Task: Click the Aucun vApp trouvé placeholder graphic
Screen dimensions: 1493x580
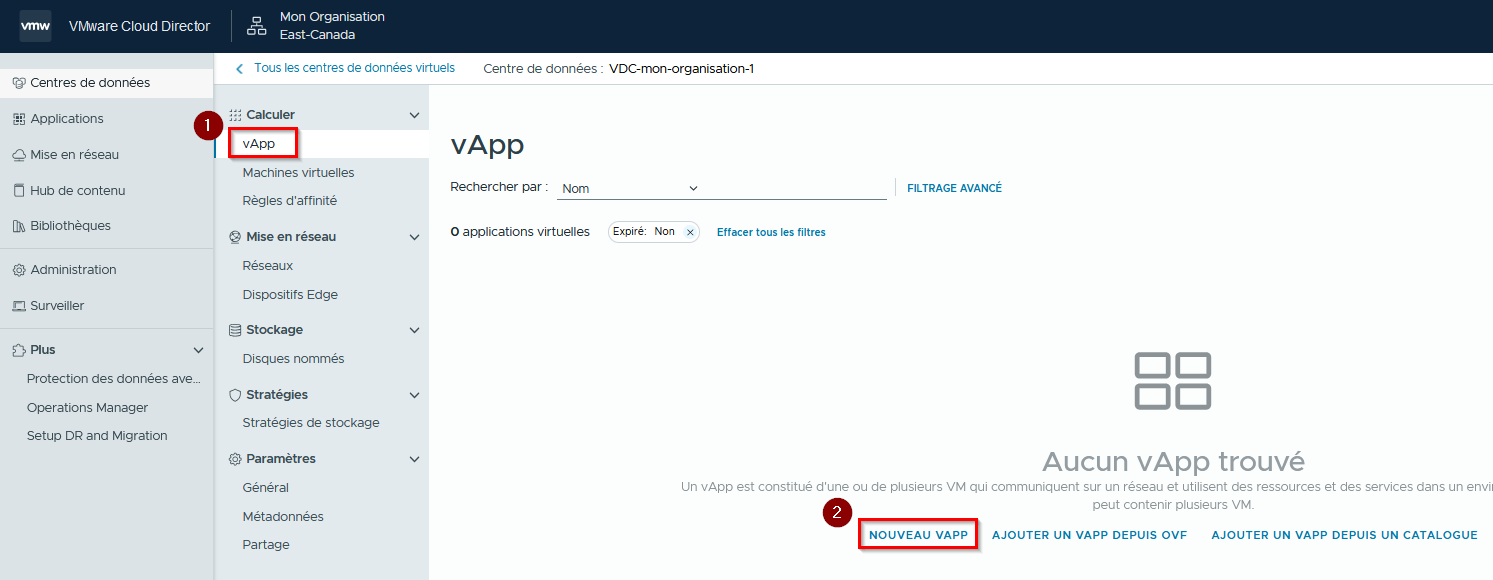Action: (1173, 380)
